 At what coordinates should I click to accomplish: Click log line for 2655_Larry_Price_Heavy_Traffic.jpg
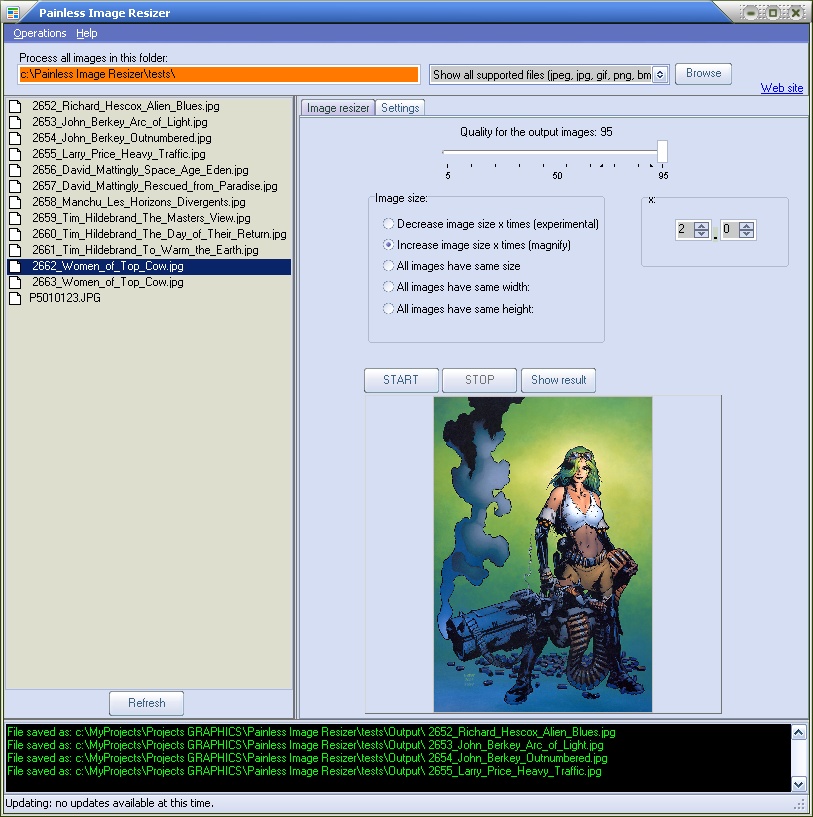pyautogui.click(x=304, y=771)
